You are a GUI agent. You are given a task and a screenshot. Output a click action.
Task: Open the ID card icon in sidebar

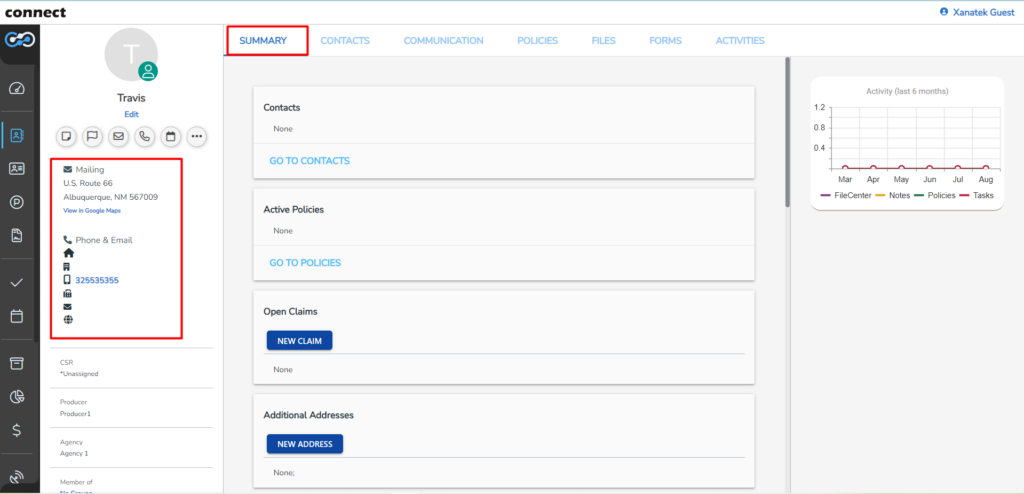18,169
